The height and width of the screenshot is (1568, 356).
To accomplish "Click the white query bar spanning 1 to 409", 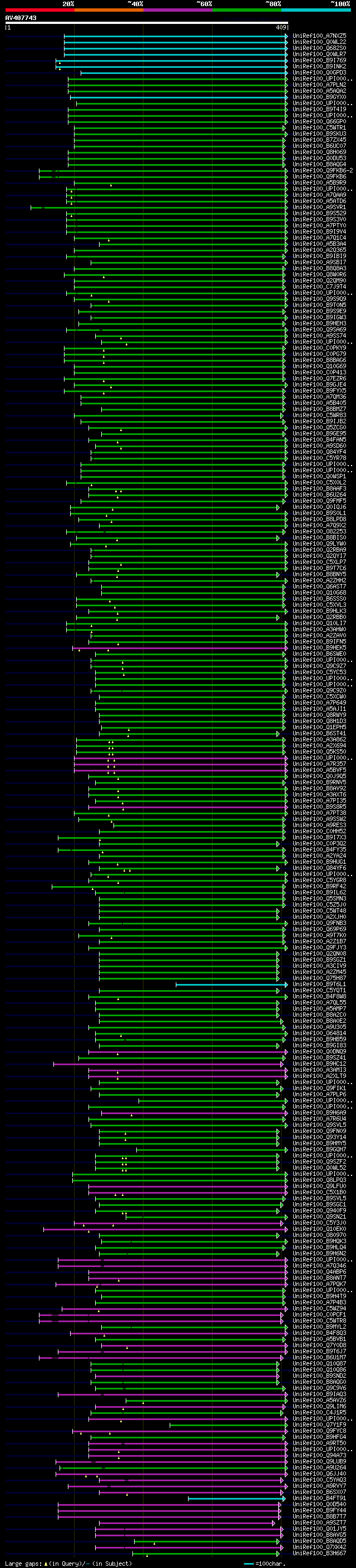I will [x=147, y=23].
